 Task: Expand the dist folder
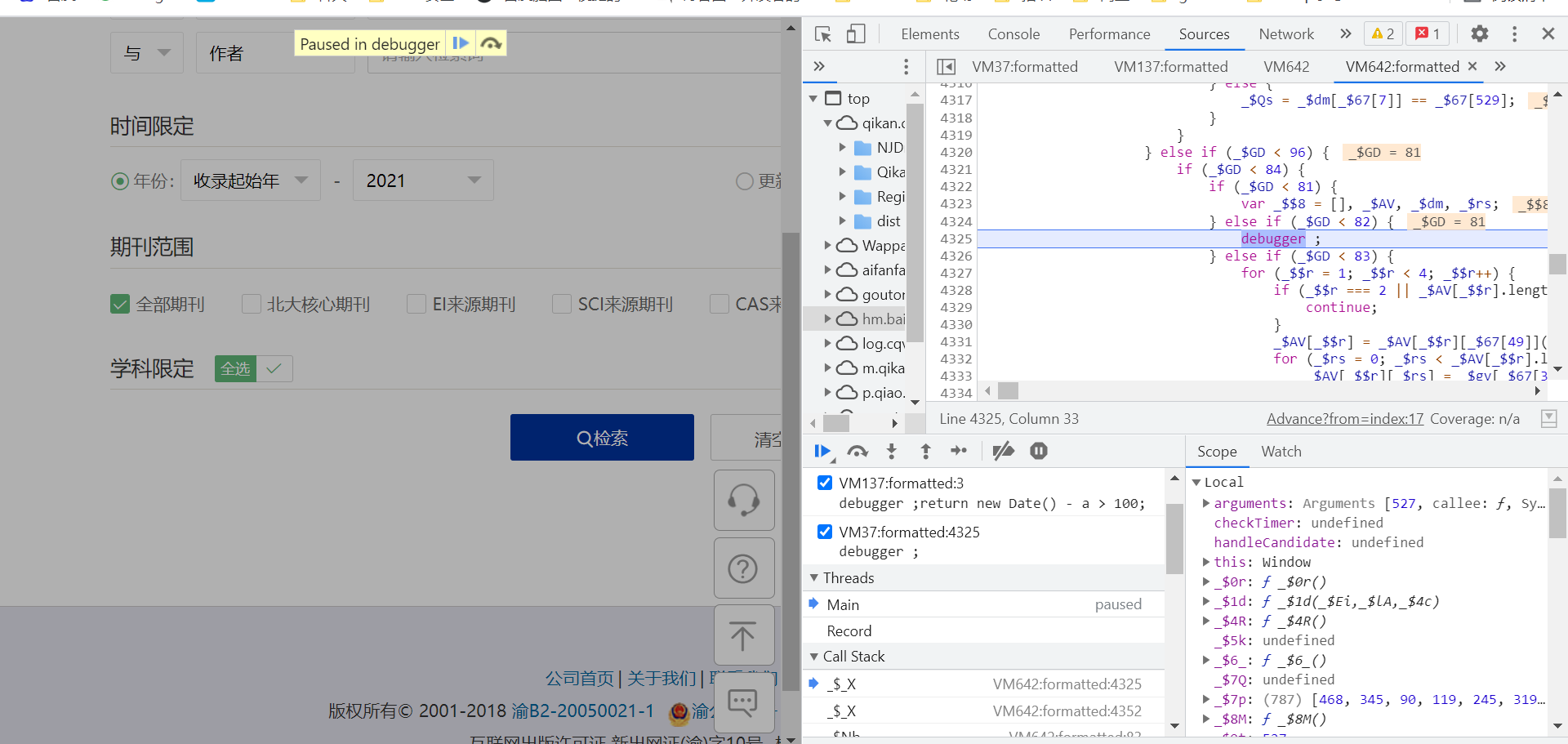point(843,221)
